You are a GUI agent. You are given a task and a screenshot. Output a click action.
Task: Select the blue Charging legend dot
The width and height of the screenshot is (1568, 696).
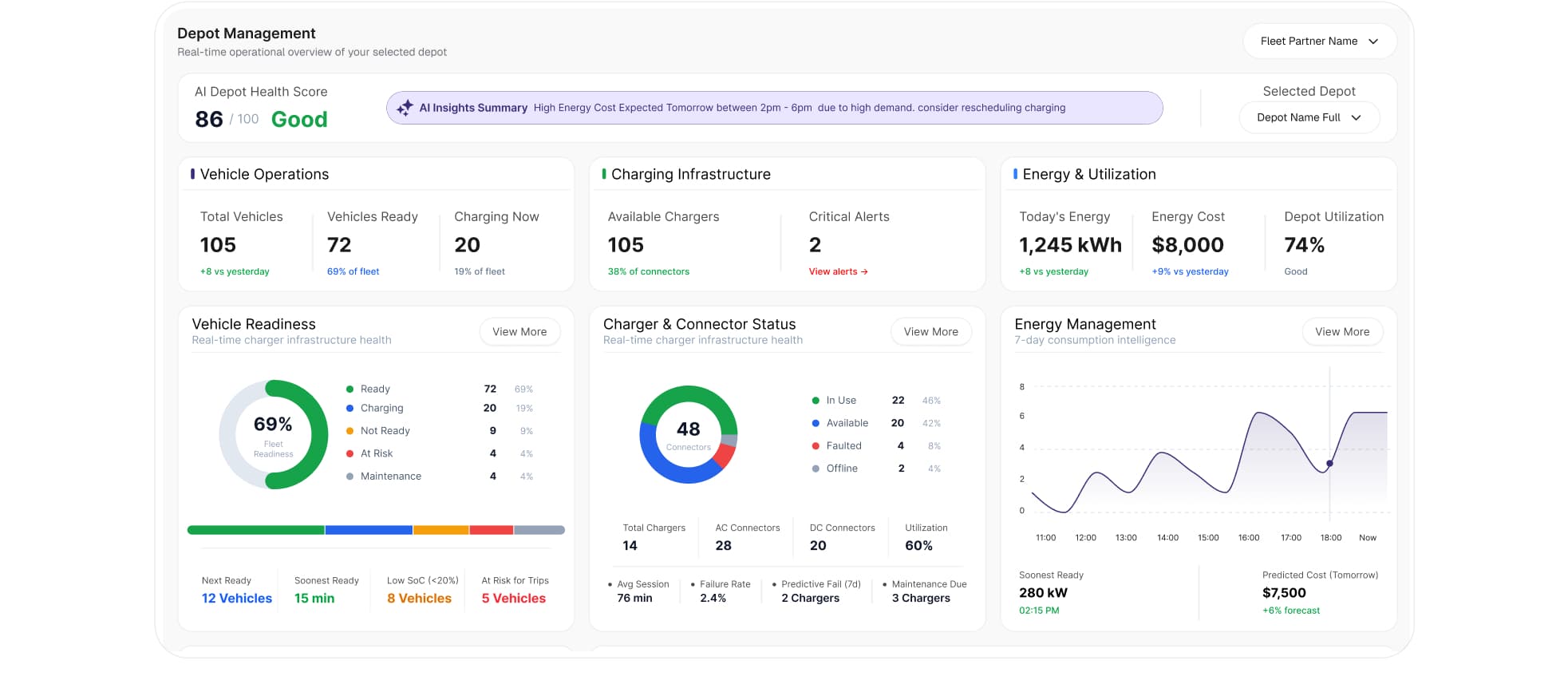click(x=350, y=409)
